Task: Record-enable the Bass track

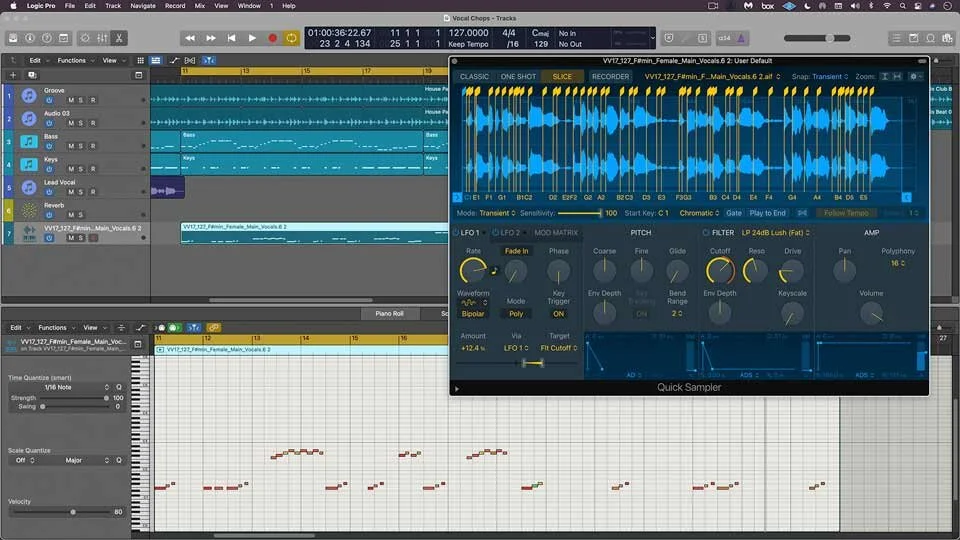Action: pos(92,146)
